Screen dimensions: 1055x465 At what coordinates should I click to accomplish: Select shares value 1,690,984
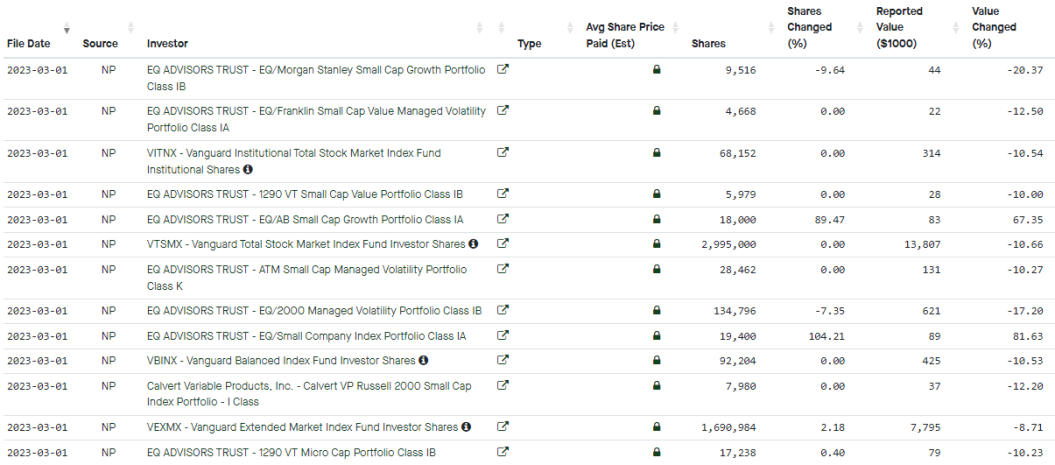[729, 427]
